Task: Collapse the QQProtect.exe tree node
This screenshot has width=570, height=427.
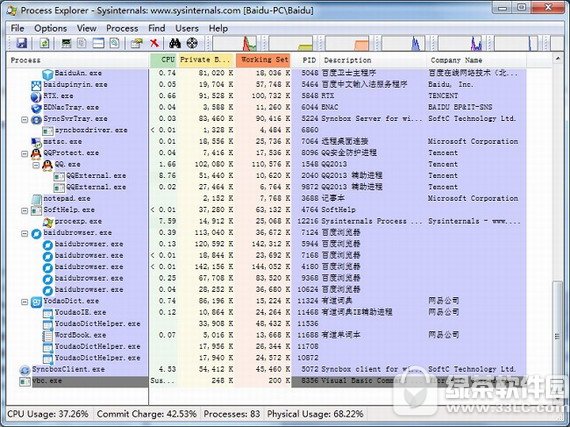Action: [x=24, y=153]
